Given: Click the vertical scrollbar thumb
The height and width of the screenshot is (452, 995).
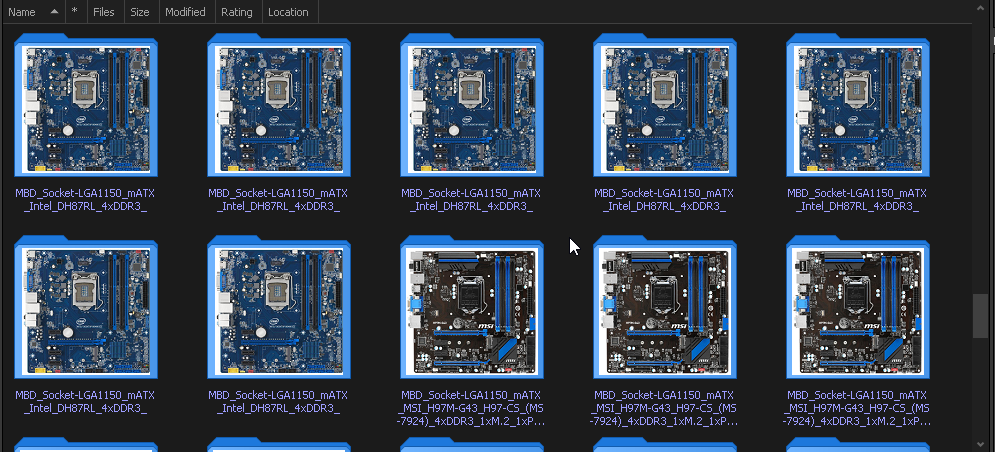Looking at the screenshot, I should (980, 316).
